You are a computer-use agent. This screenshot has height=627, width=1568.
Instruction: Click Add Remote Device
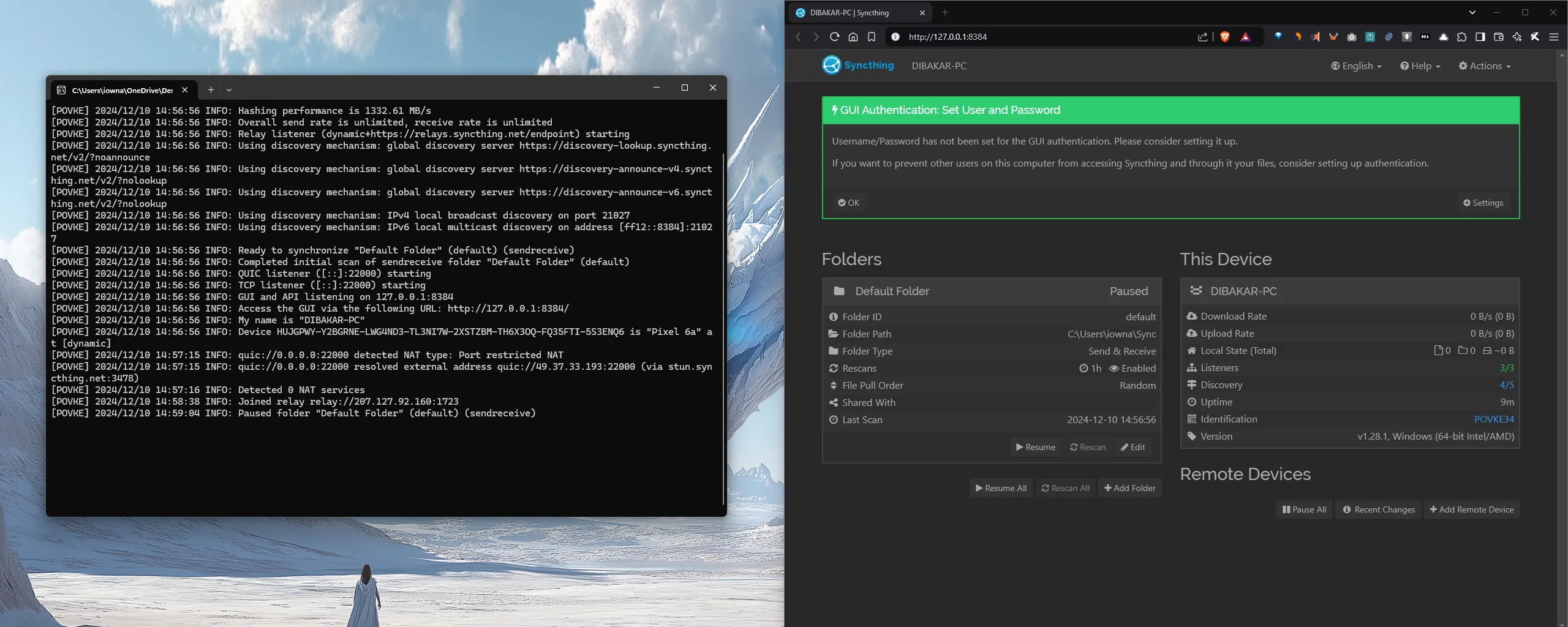1471,509
